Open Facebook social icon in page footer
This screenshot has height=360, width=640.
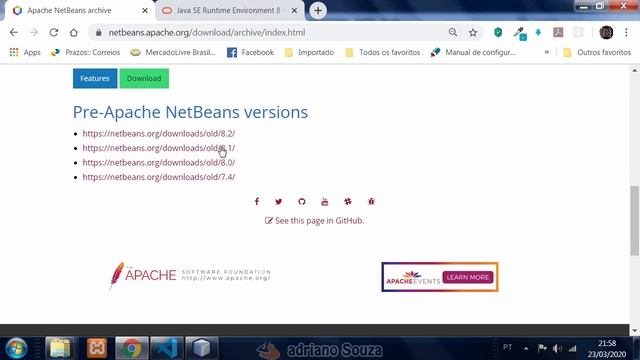pyautogui.click(x=257, y=201)
